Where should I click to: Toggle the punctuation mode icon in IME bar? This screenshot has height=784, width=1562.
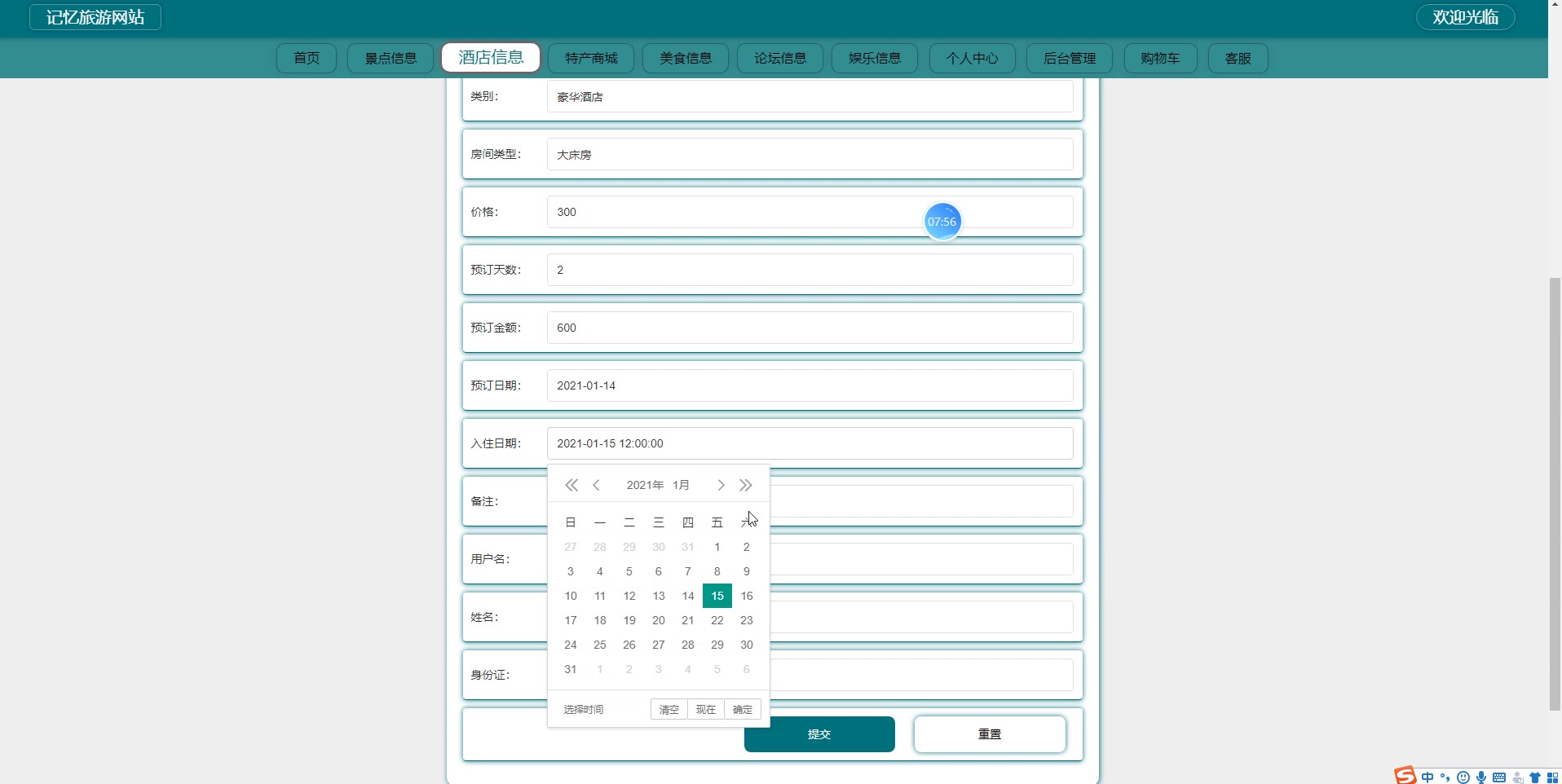[1445, 777]
